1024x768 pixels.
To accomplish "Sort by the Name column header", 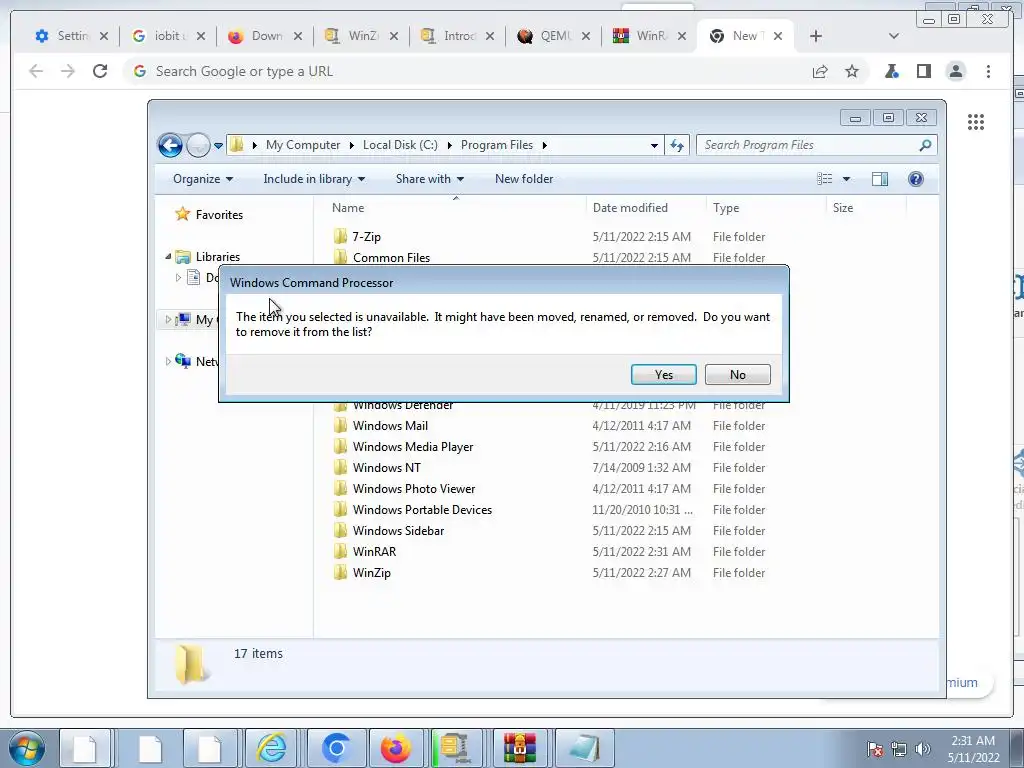I will tap(348, 208).
